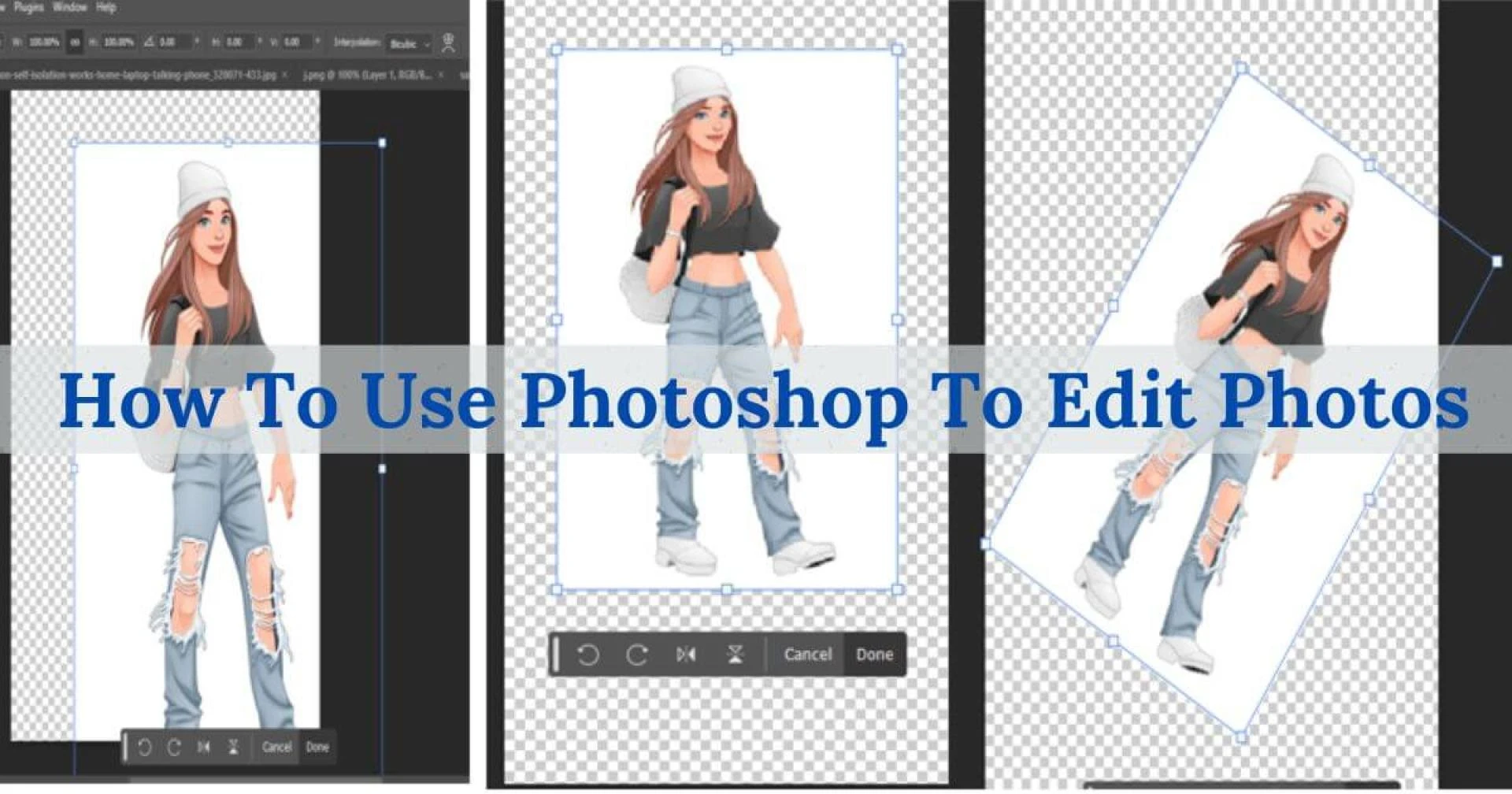Select the rotate-right icon in the bottom-left transform bar
Screen dimensions: 1512x794
point(174,747)
